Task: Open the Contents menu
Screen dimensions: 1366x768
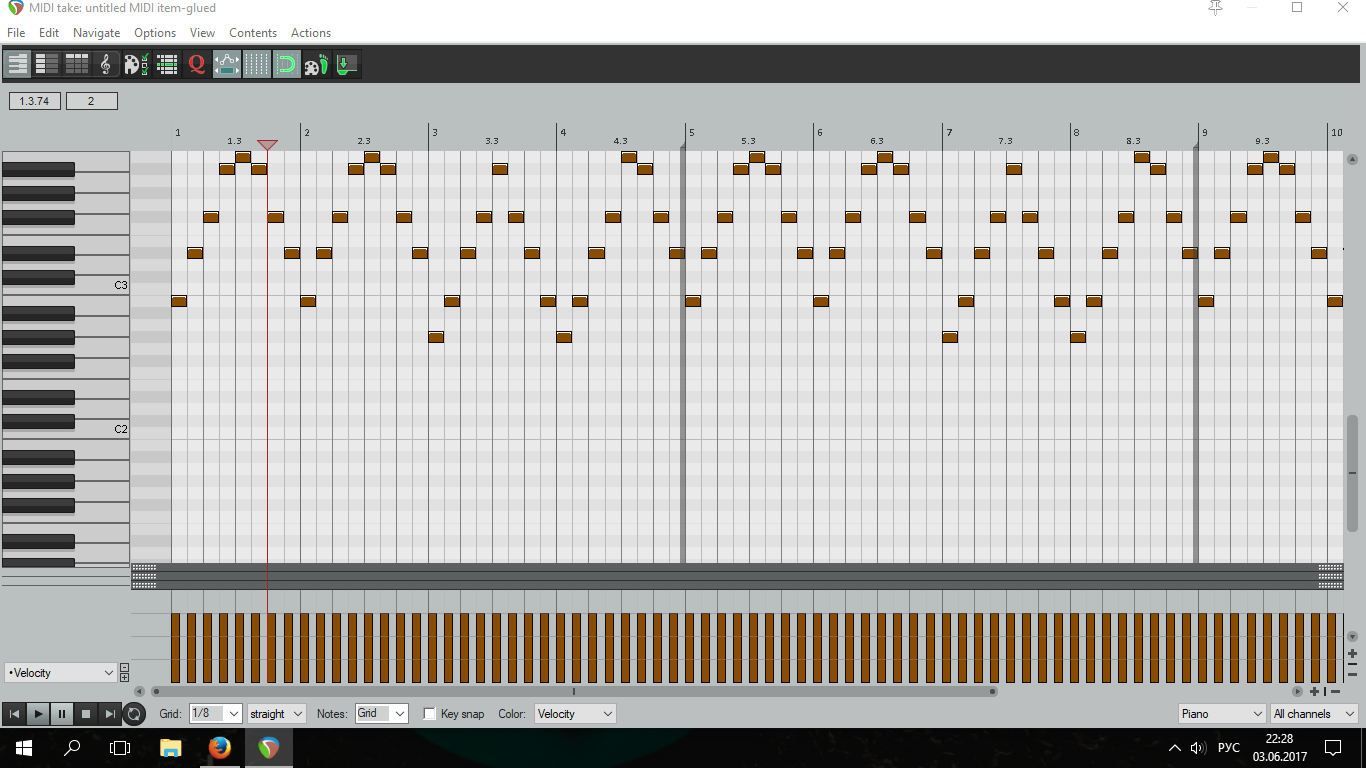Action: click(253, 33)
